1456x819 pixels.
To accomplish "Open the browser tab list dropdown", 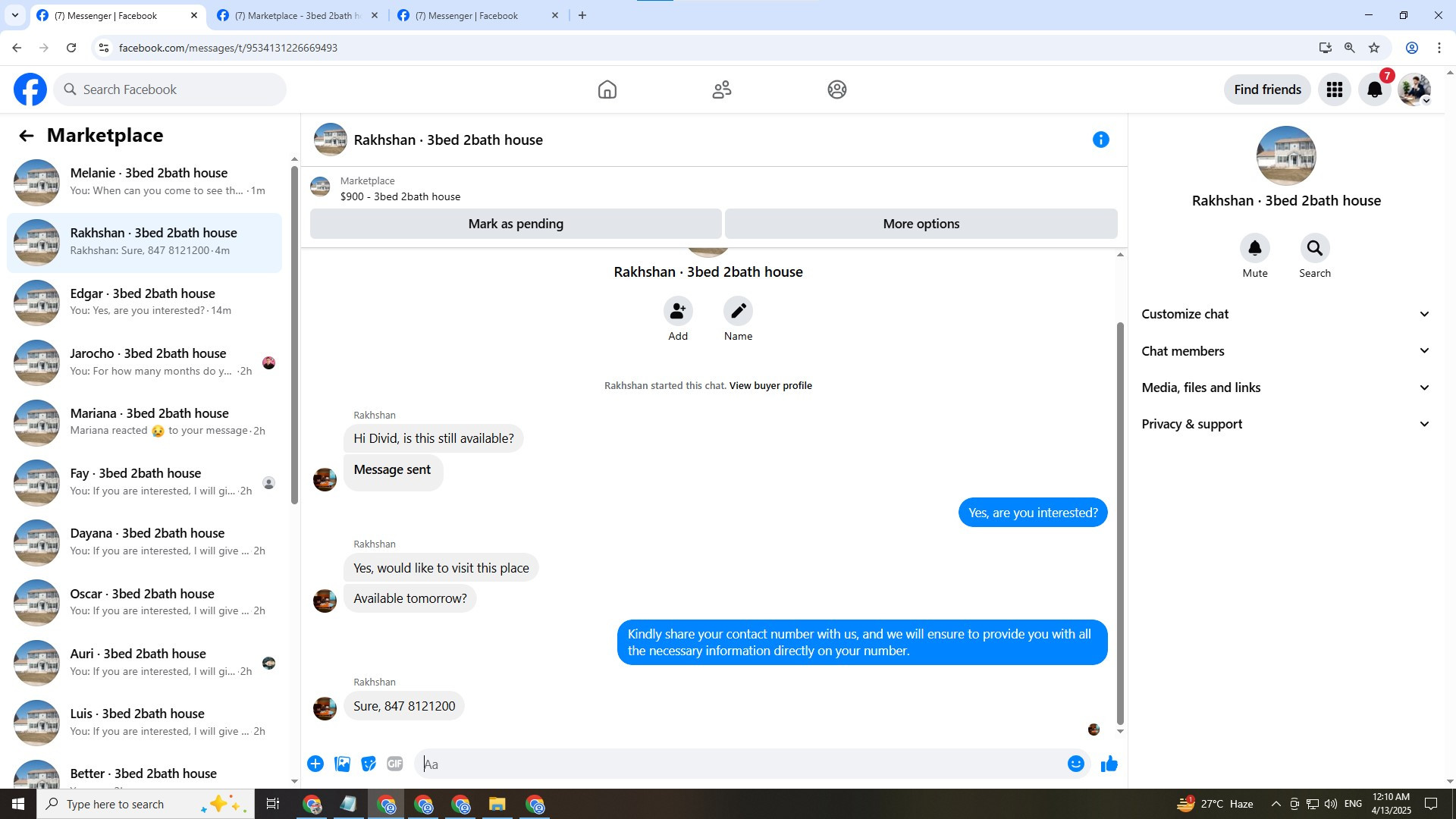I will (x=15, y=15).
